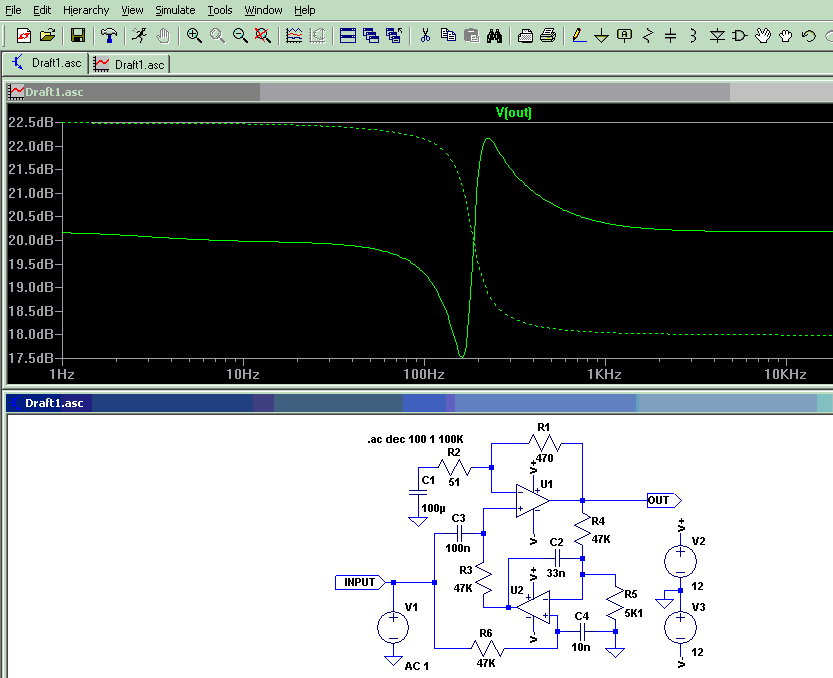
Task: Select the Move open-hand tool
Action: (x=763, y=36)
